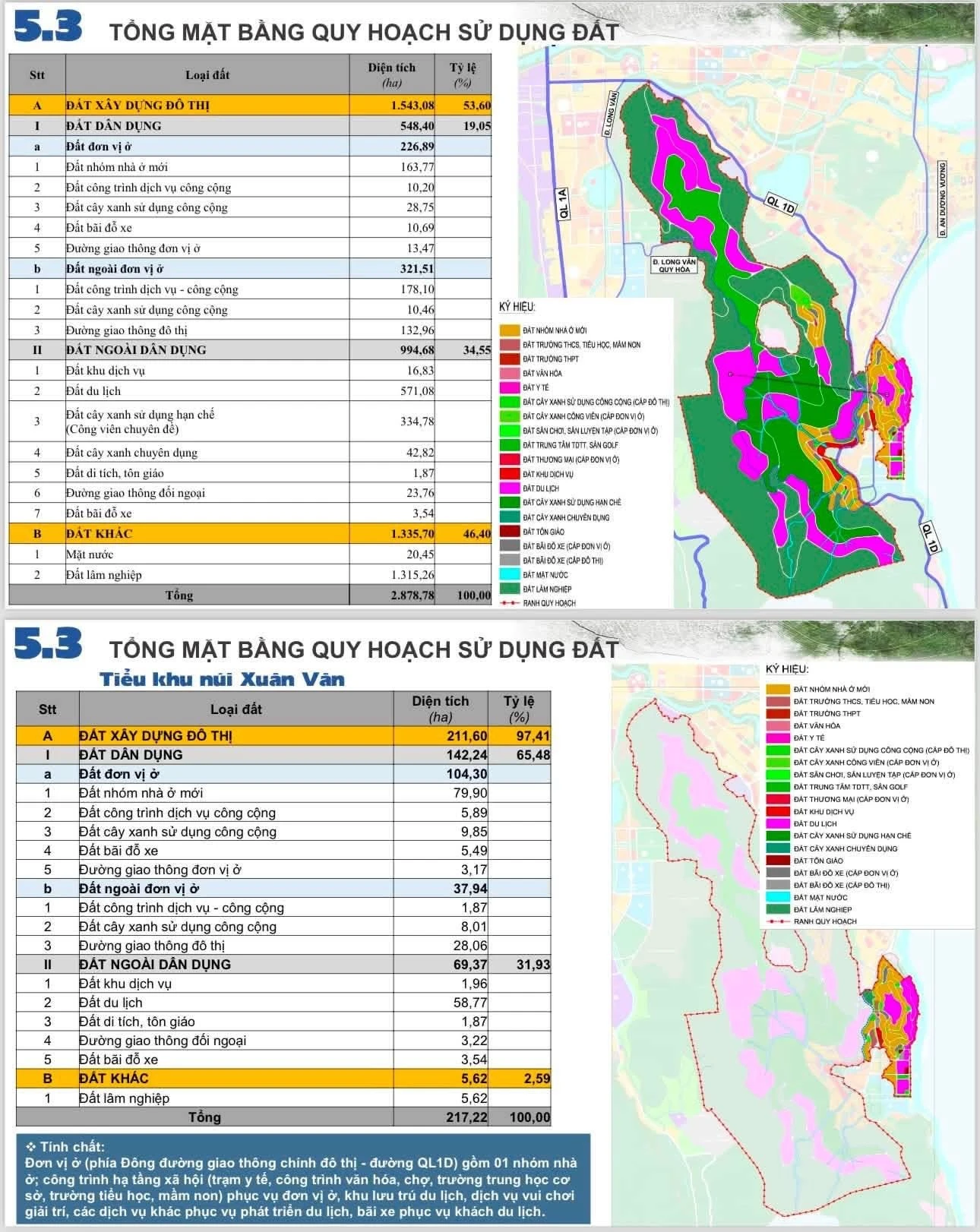The width and height of the screenshot is (980, 1232).
Task: Select the percentage '53,60'
Action: (477, 106)
